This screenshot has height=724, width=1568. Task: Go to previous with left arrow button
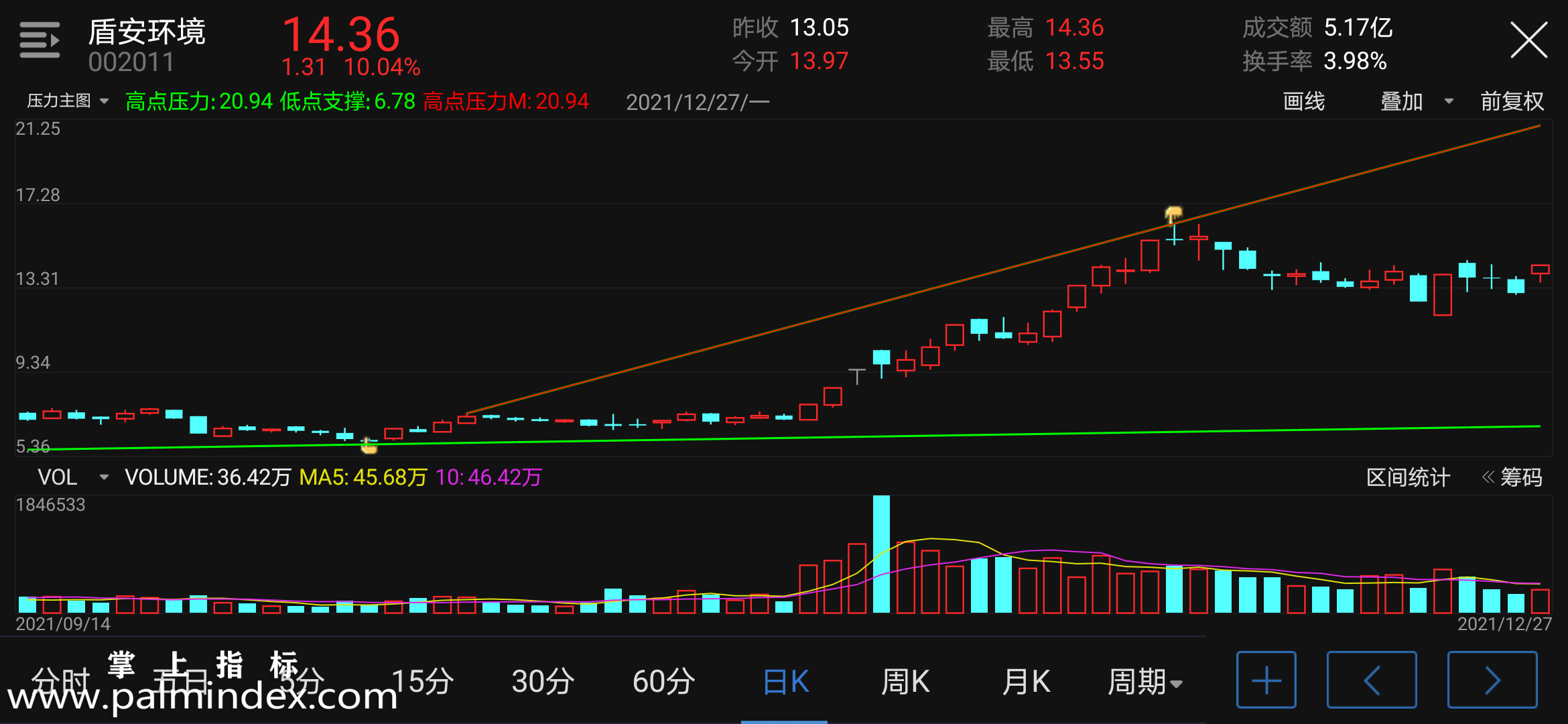pyautogui.click(x=1372, y=680)
